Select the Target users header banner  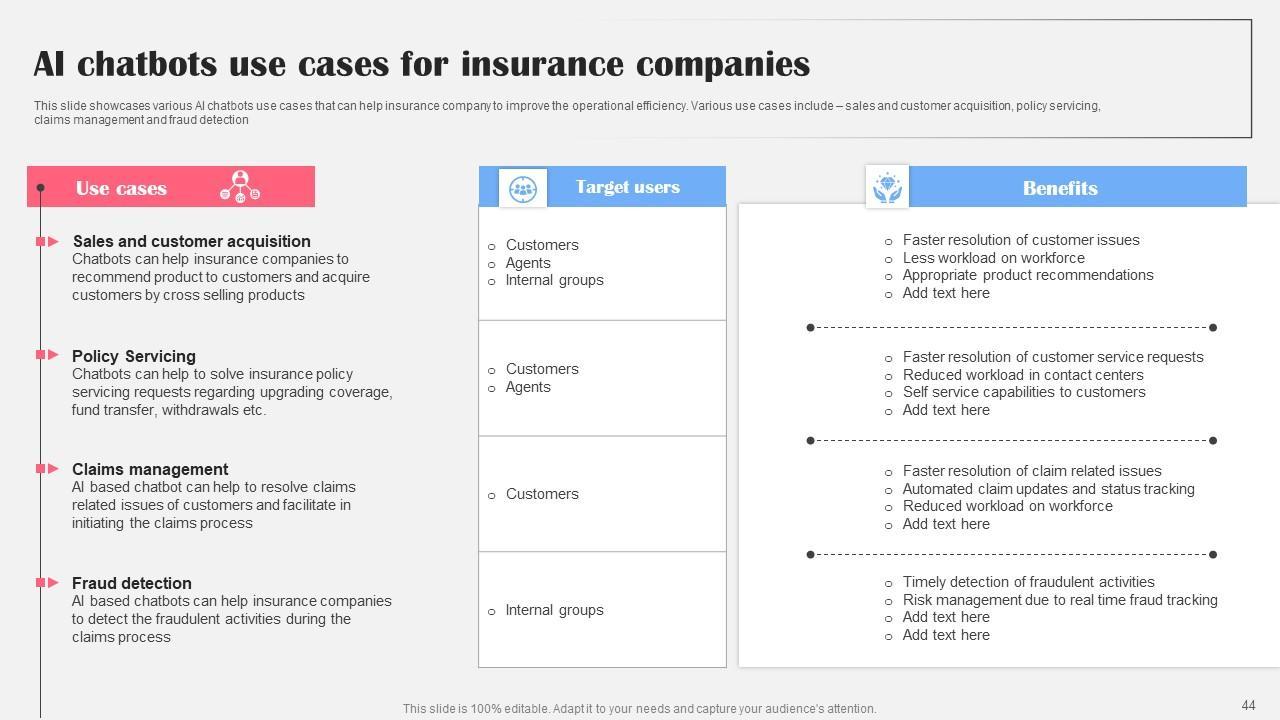click(627, 187)
